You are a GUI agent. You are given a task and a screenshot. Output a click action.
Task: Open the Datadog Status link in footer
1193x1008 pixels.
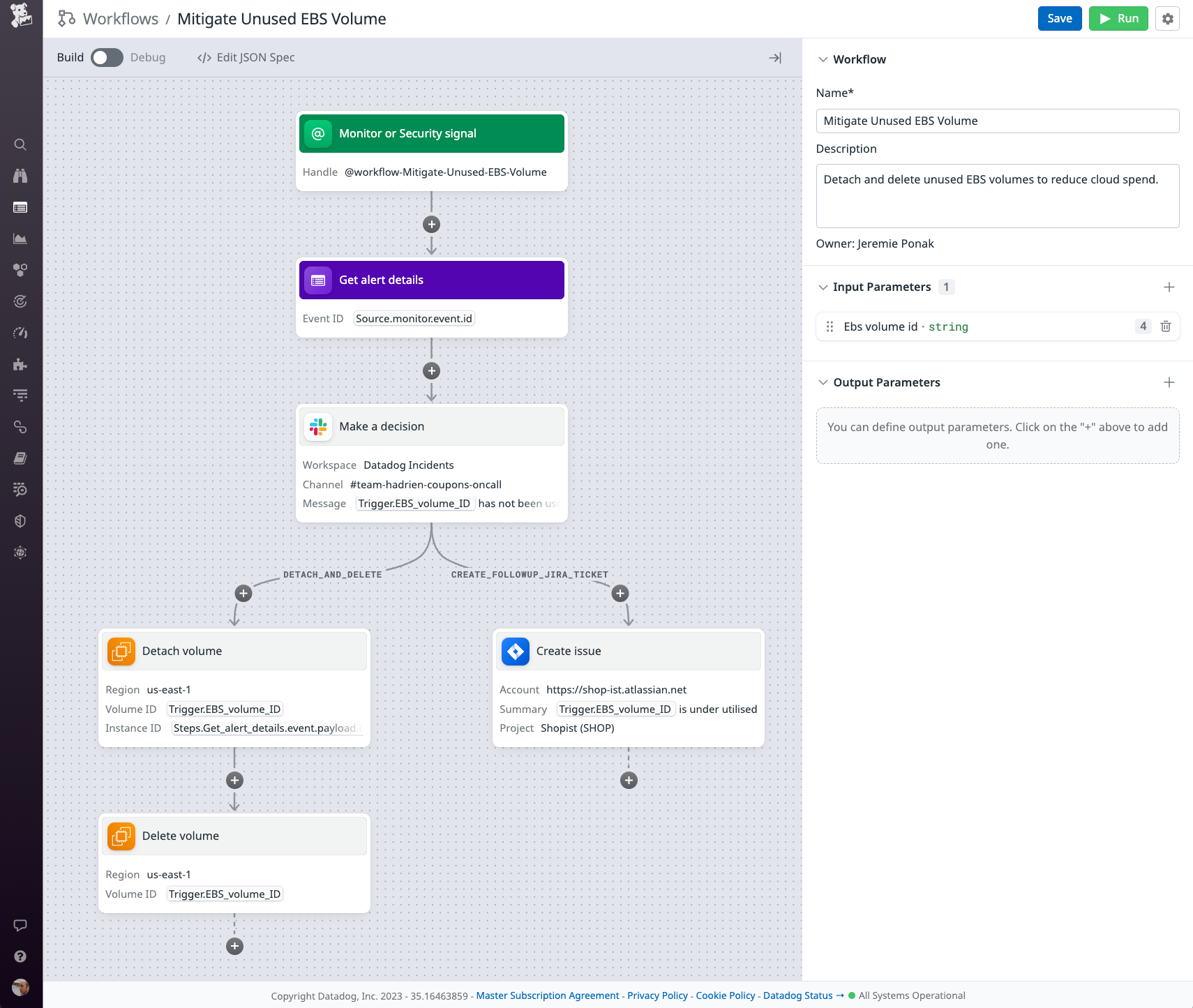click(797, 995)
